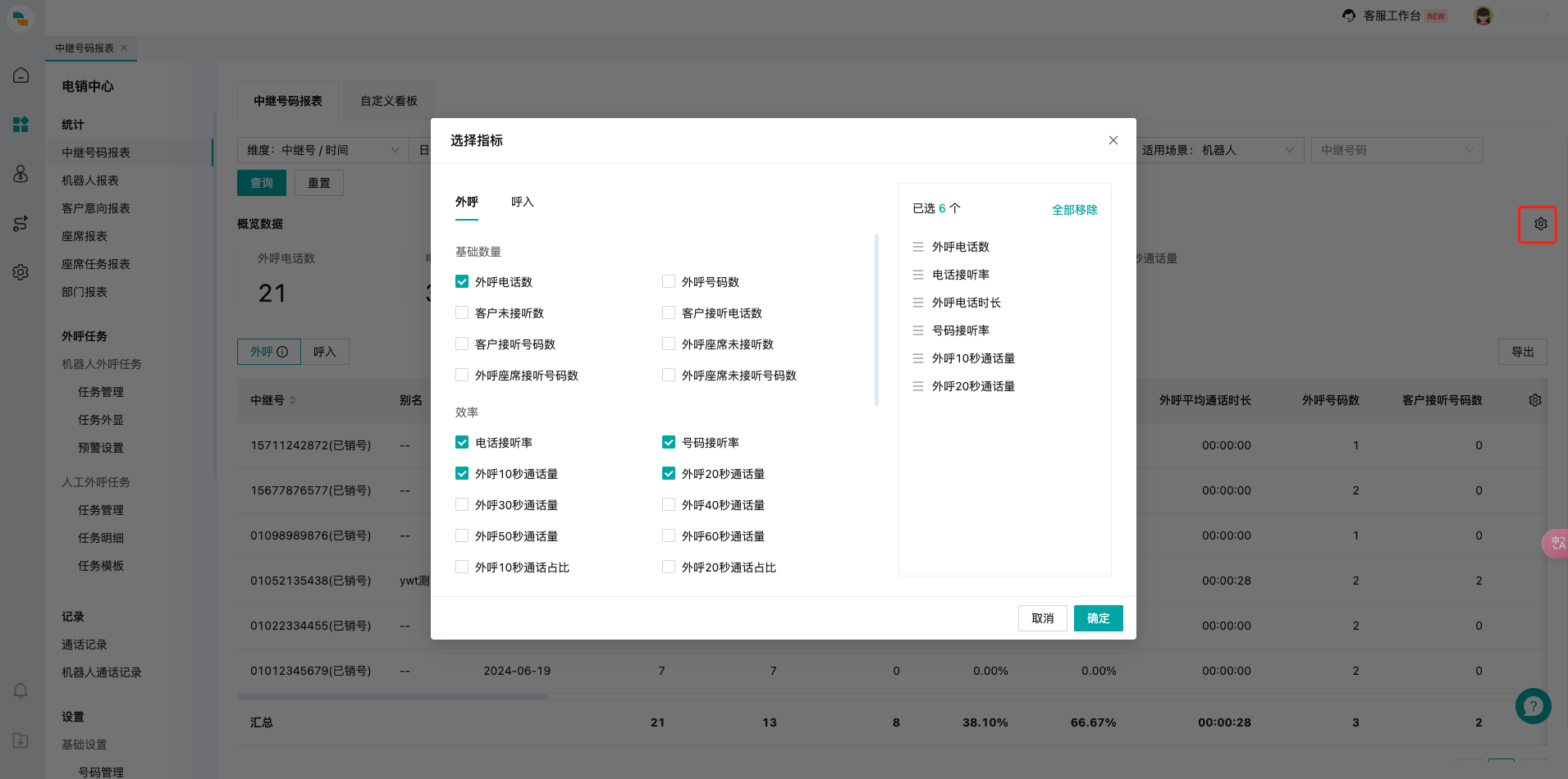Open 号码管理 in sidebar
Viewport: 1568px width, 779px height.
point(101,772)
